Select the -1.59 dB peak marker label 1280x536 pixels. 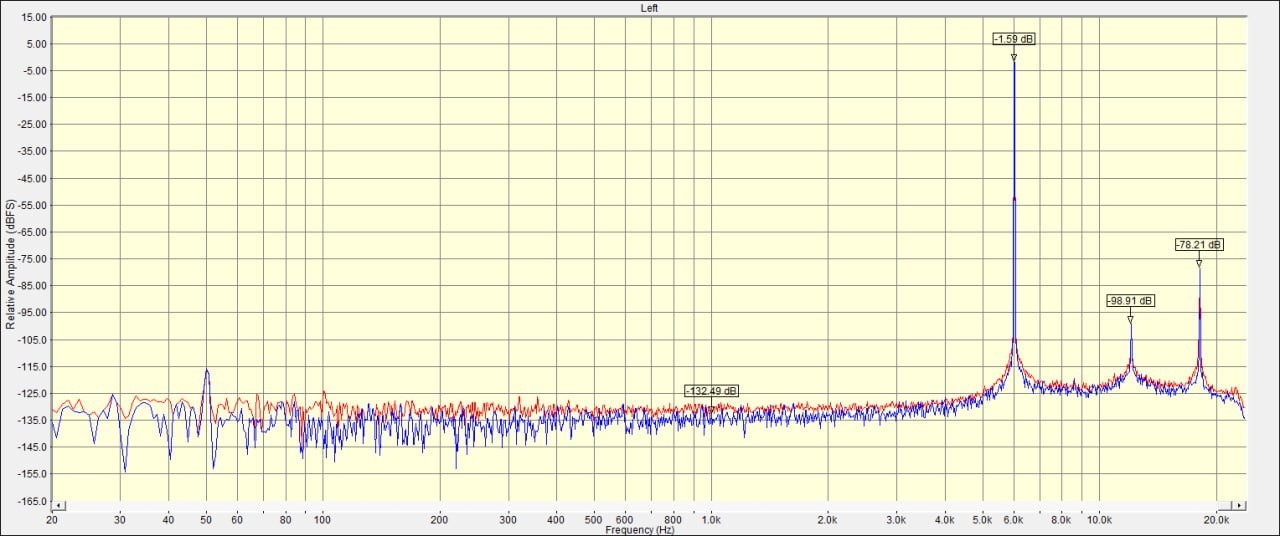coord(1014,39)
